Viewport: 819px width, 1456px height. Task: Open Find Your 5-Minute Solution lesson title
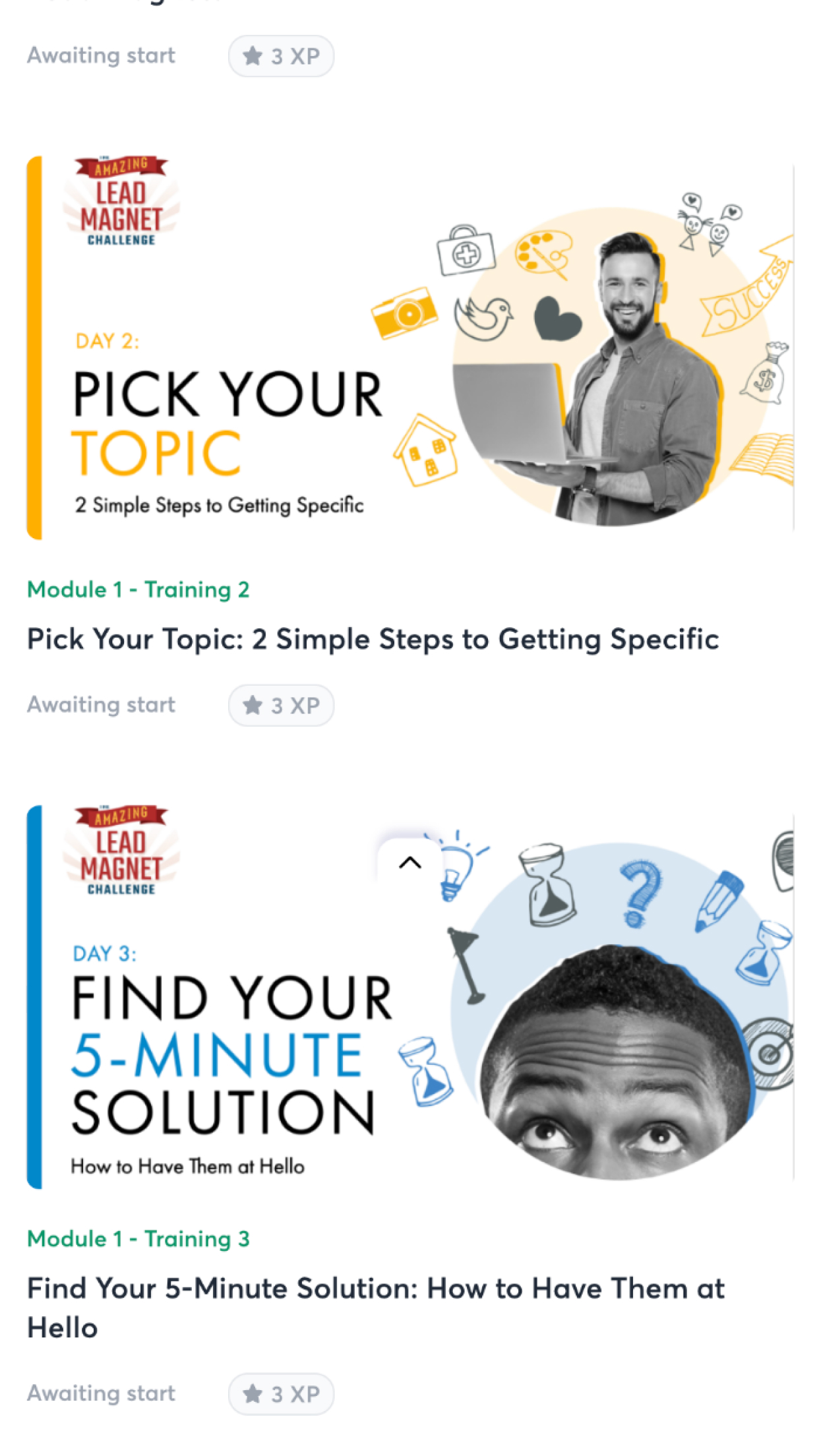pyautogui.click(x=376, y=1308)
